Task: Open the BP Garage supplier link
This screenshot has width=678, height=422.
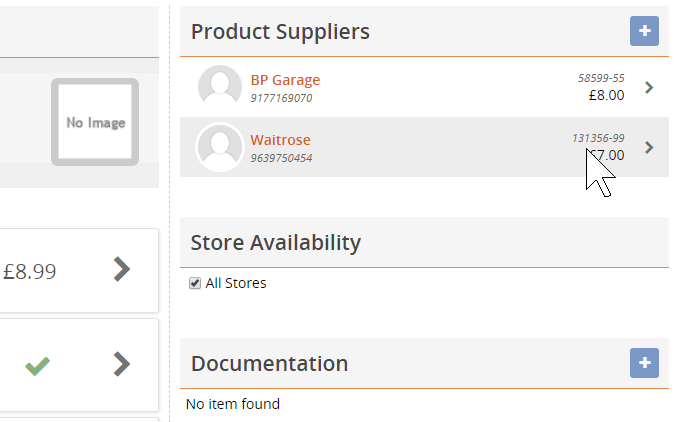Action: pyautogui.click(x=285, y=80)
